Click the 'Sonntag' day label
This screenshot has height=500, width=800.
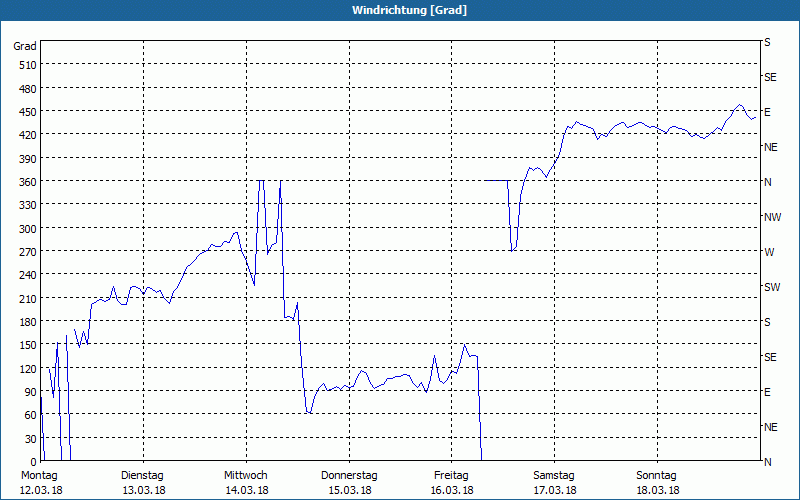coord(657,476)
